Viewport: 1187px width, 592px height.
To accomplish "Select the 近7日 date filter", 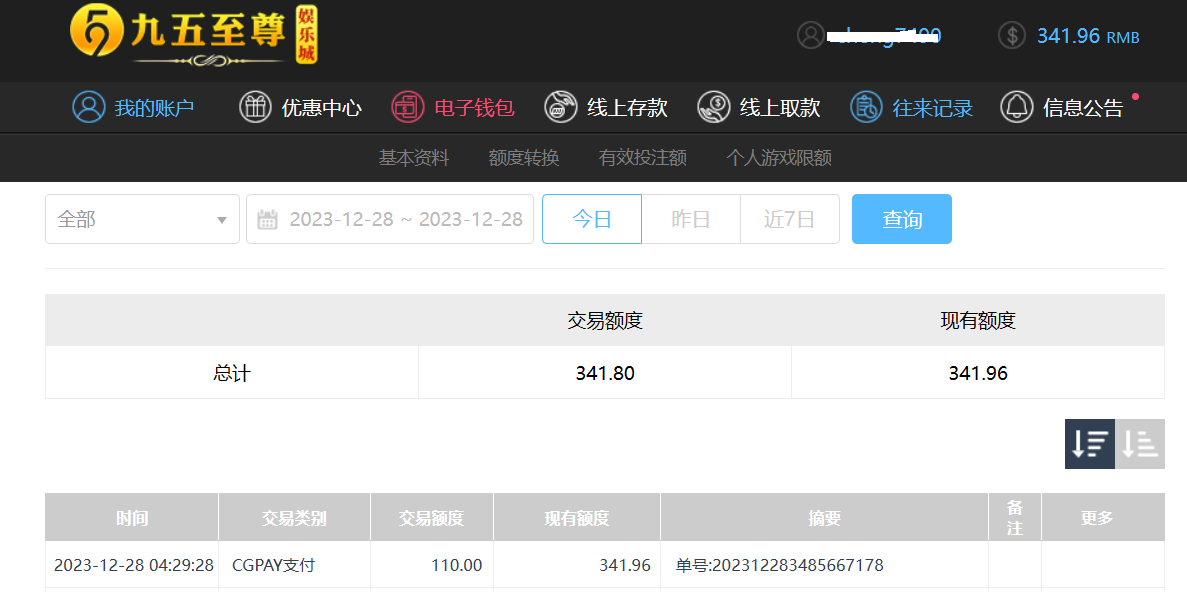I will [790, 220].
